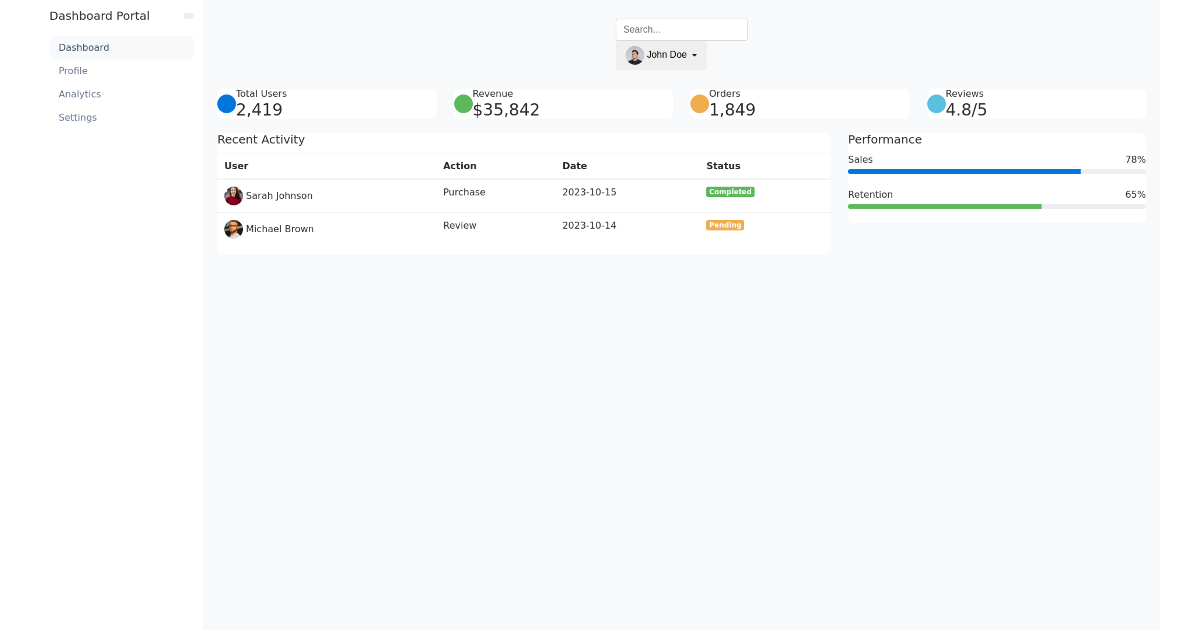1200x630 pixels.
Task: Click the sidebar collapse icon beside Dashboard Portal
Action: [189, 15]
